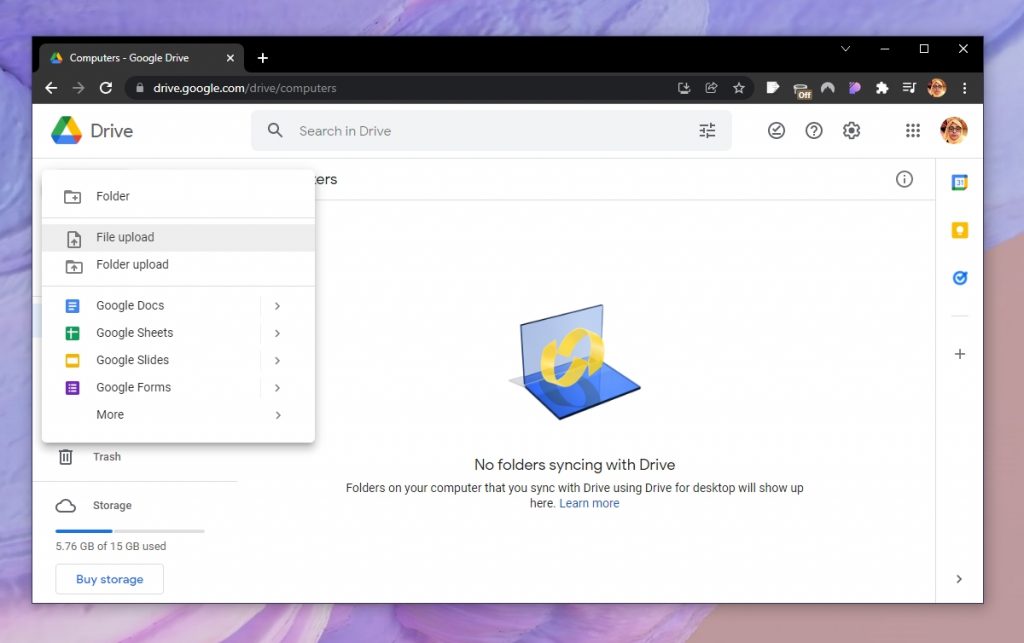The height and width of the screenshot is (643, 1024).
Task: Follow the Learn more link
Action: [x=589, y=503]
